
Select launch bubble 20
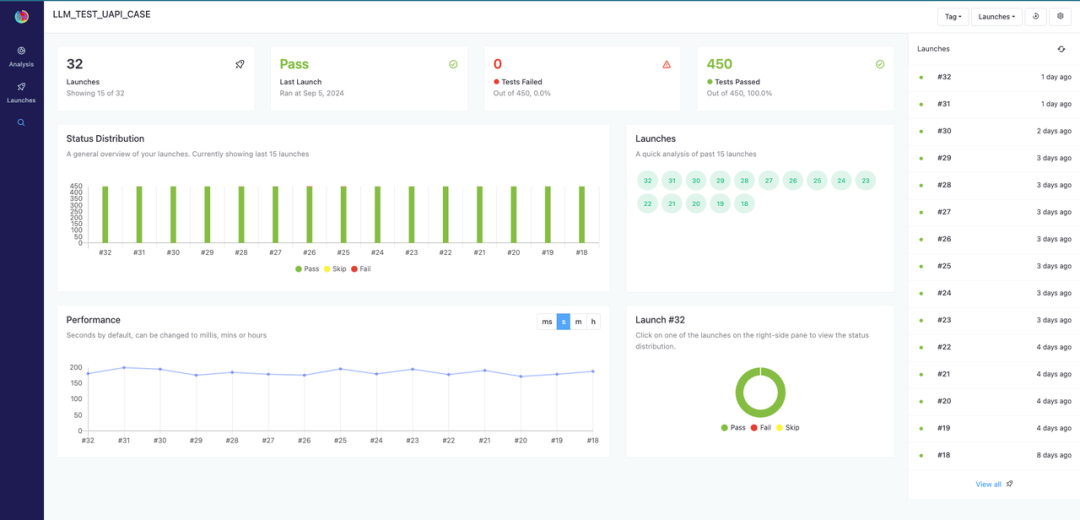pyautogui.click(x=696, y=203)
